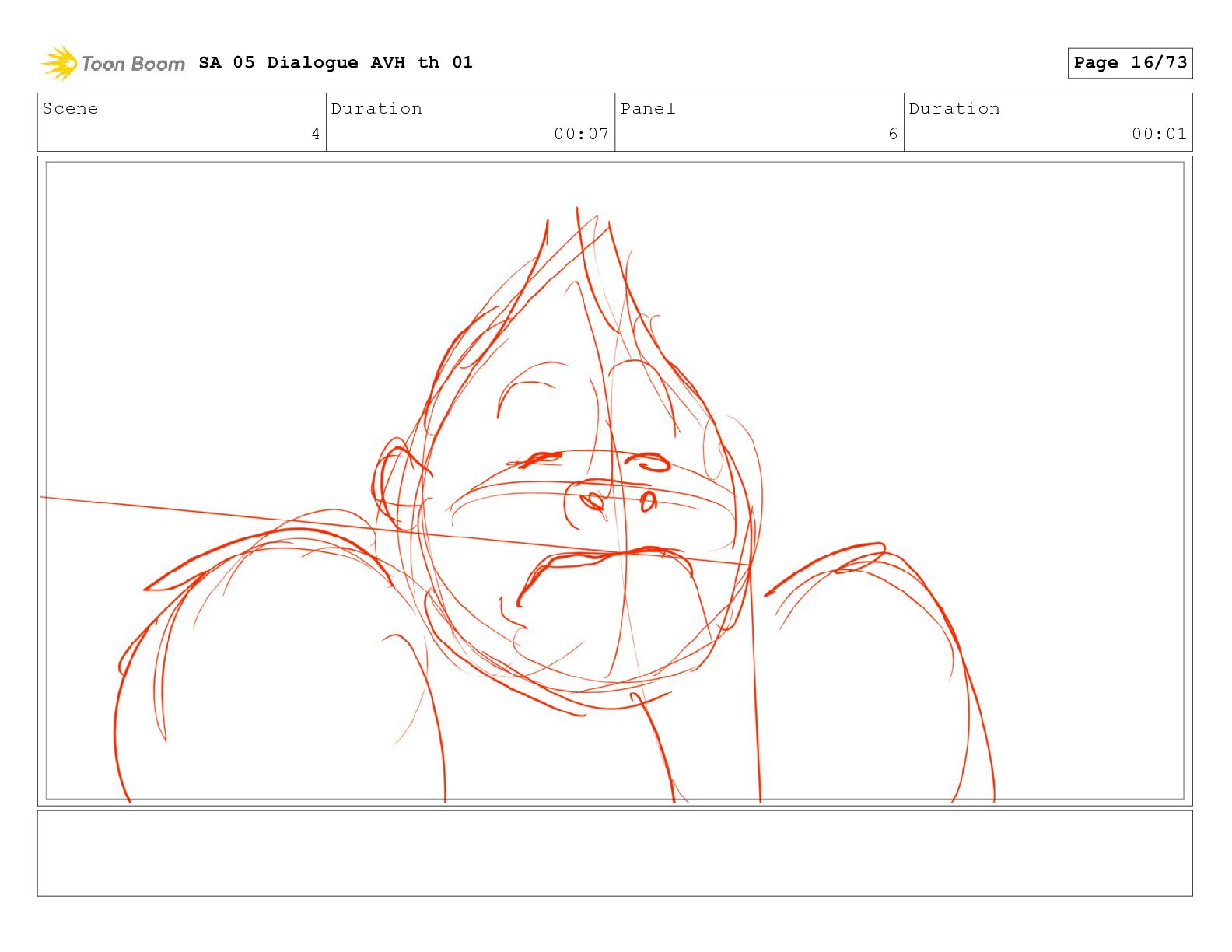Click the empty notes box below panel
Image resolution: width=1232 pixels, height=952 pixels.
point(615,853)
